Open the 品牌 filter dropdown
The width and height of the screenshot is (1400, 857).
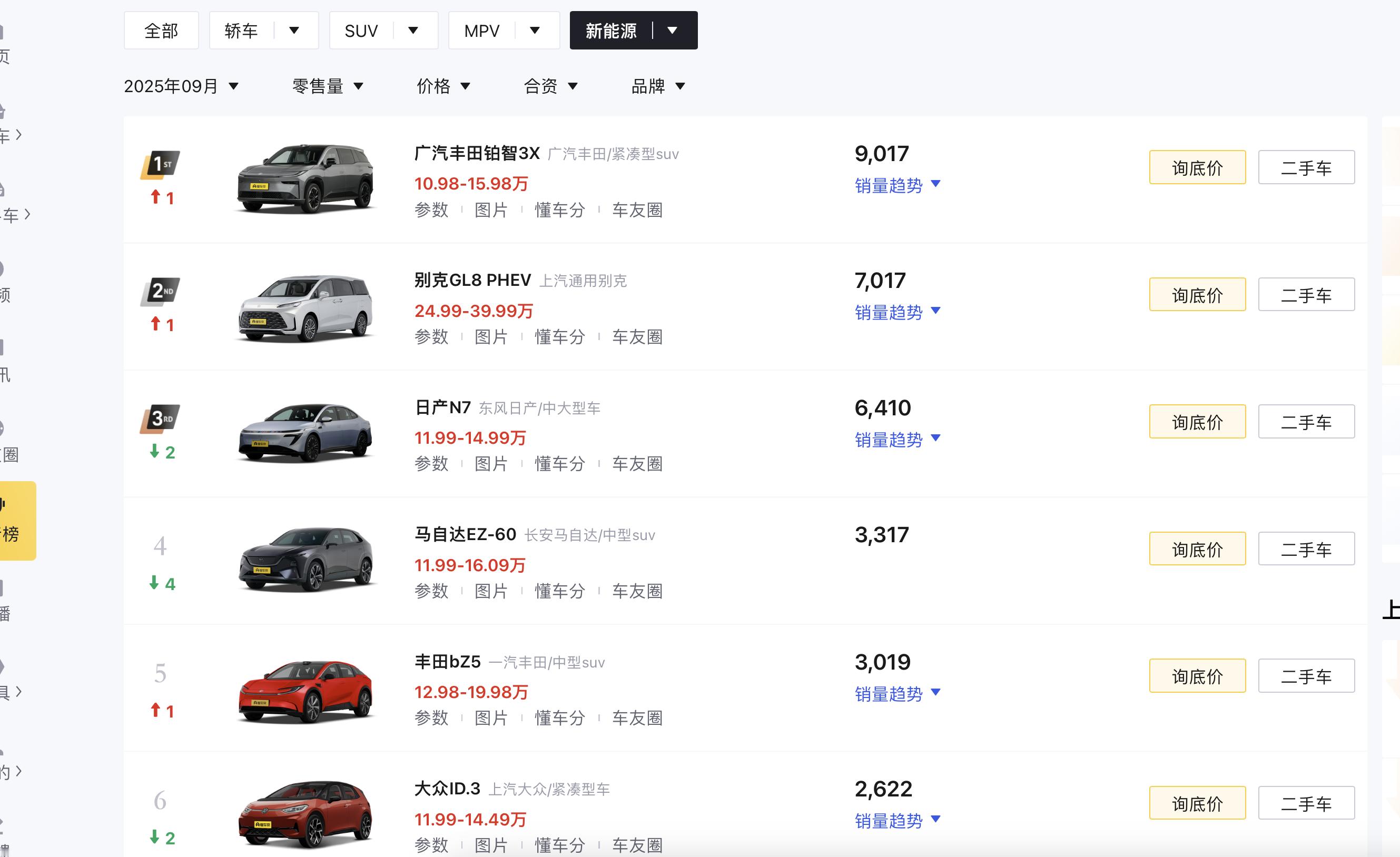[658, 86]
